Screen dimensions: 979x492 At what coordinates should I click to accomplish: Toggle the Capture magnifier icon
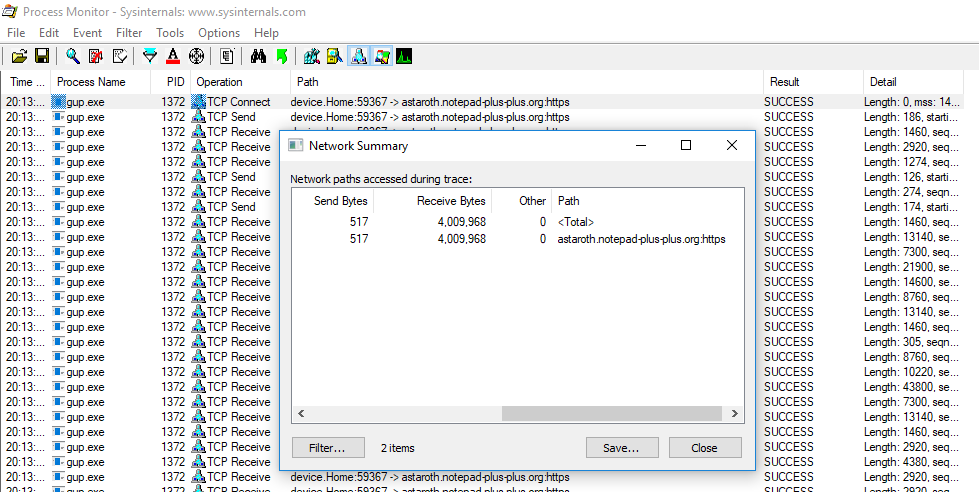(x=73, y=57)
